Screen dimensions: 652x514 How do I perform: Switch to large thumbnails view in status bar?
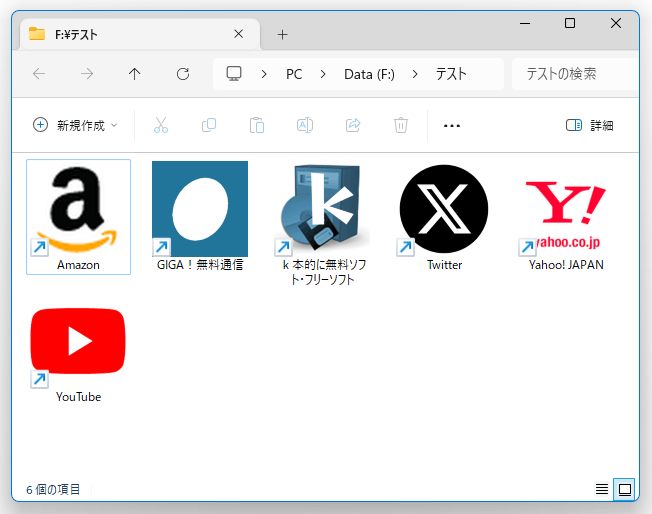click(625, 489)
